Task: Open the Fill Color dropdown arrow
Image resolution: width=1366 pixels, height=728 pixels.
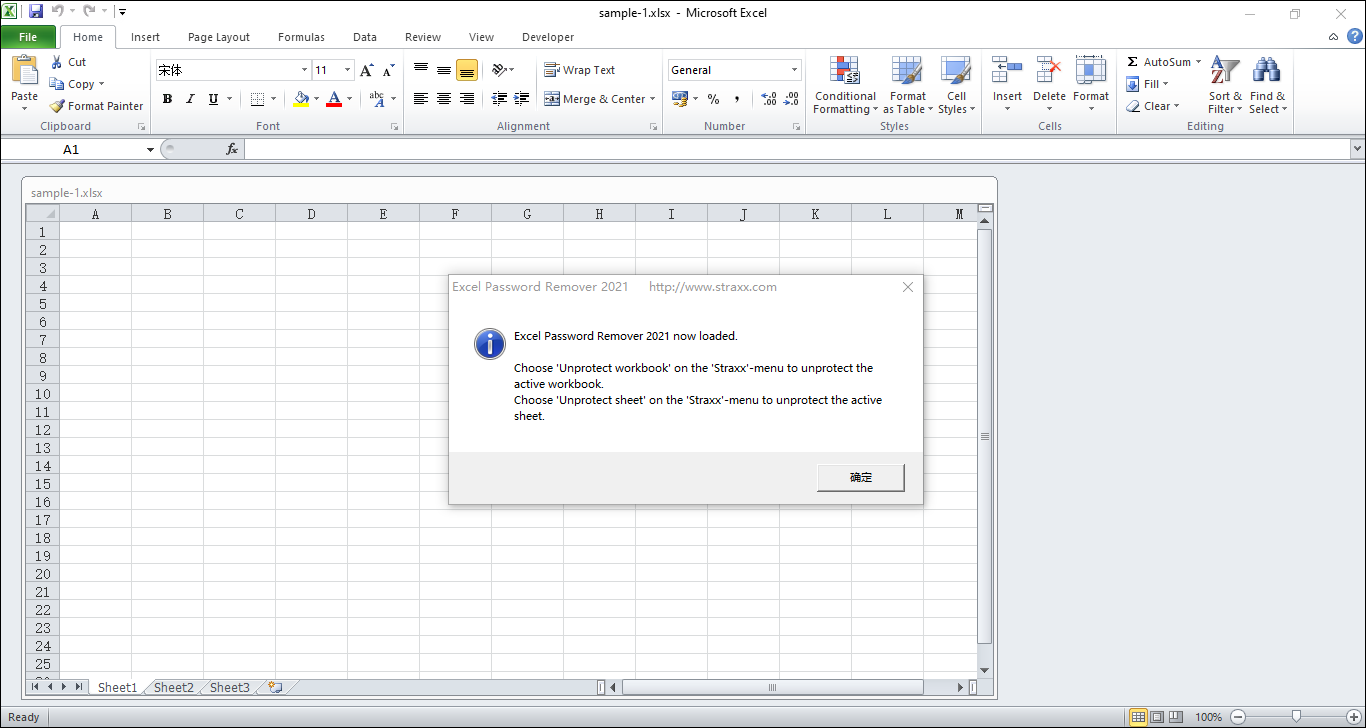Action: point(317,99)
